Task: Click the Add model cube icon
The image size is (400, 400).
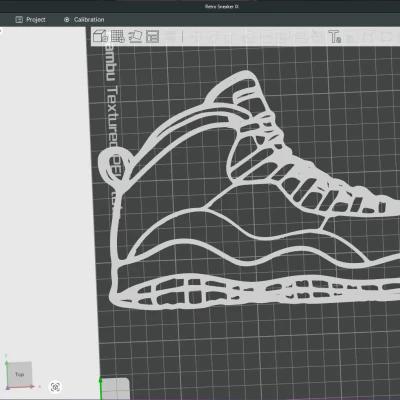Action: point(100,36)
